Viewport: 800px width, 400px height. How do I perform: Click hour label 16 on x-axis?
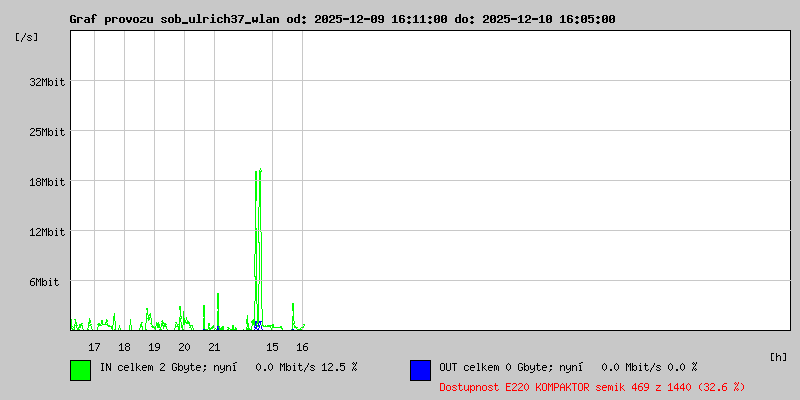[303, 347]
